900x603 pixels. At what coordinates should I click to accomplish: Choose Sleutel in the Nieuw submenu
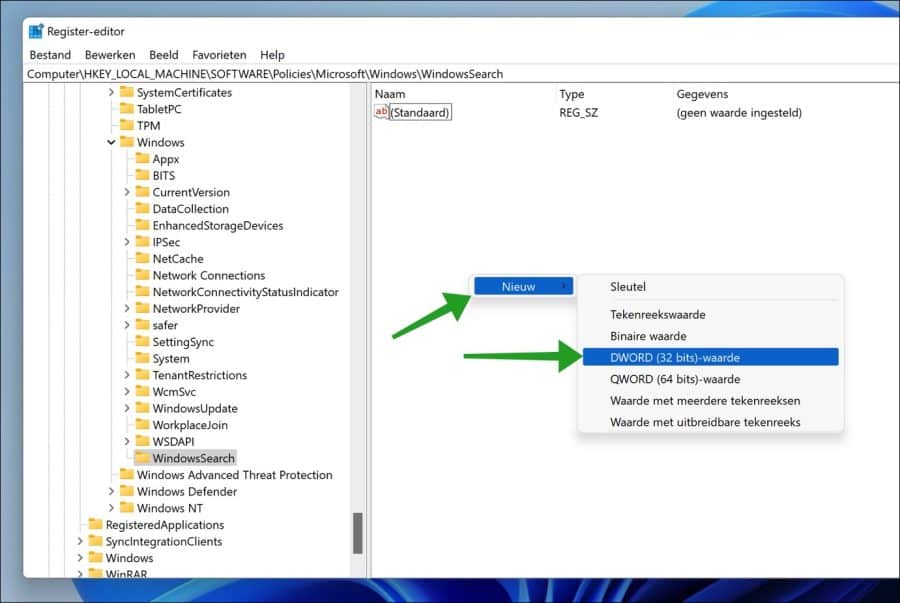[711, 286]
